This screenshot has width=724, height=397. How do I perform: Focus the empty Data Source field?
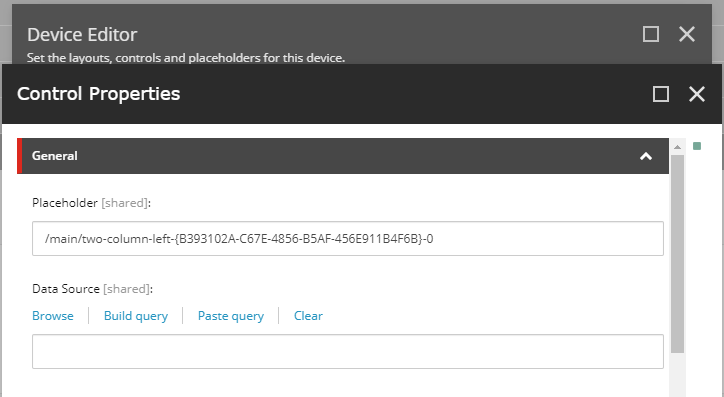tap(348, 352)
